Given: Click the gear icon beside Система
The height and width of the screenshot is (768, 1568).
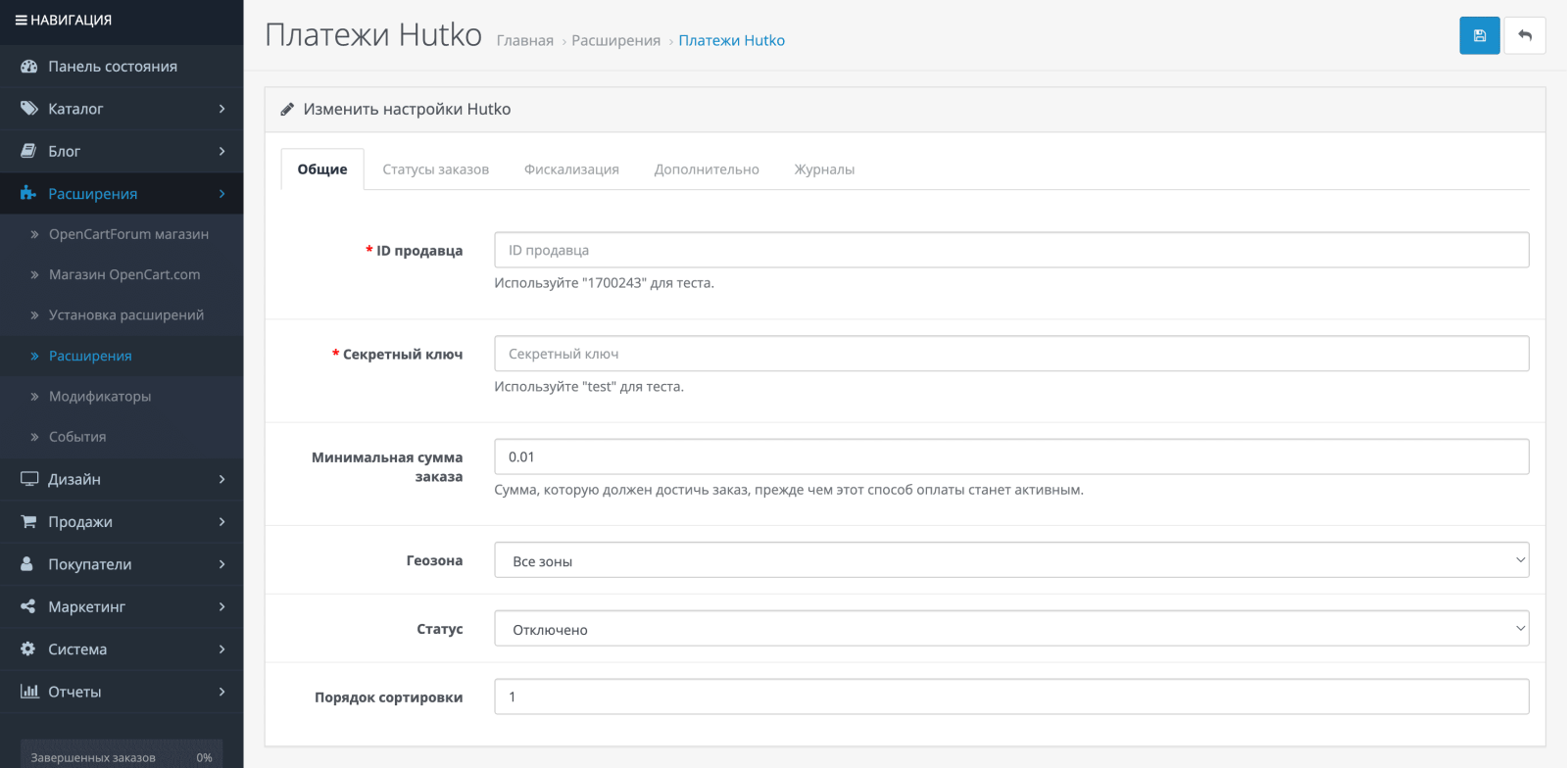Looking at the screenshot, I should [x=27, y=648].
